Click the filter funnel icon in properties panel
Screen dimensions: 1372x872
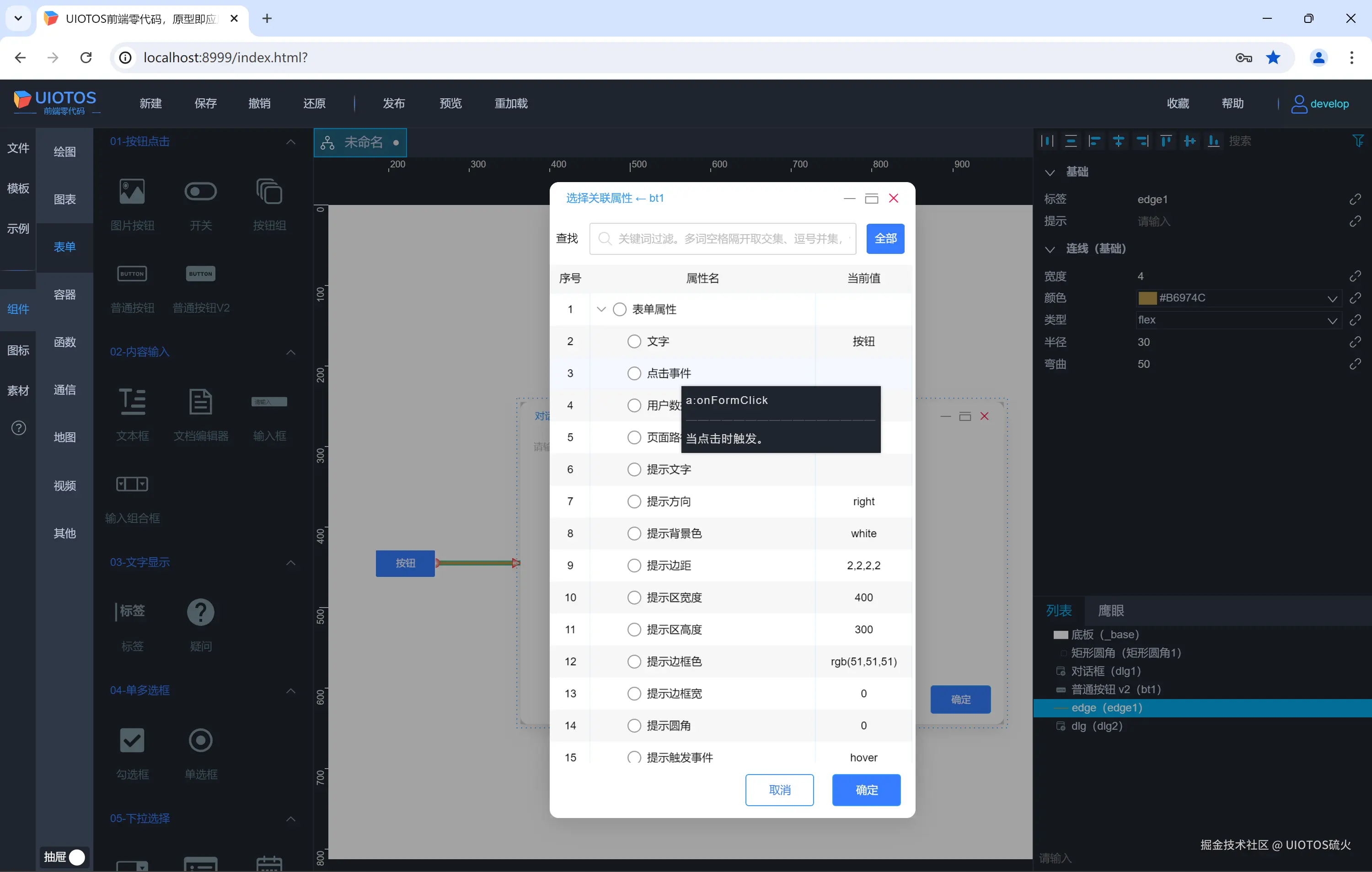pyautogui.click(x=1358, y=141)
